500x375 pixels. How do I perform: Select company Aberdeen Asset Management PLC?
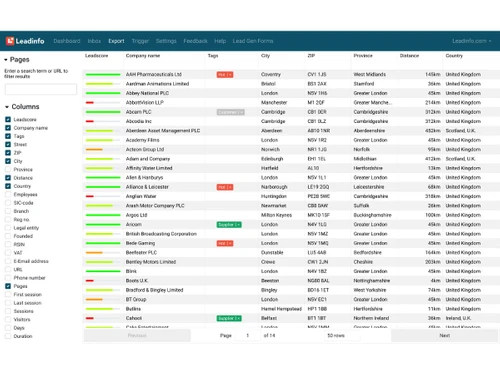click(x=163, y=131)
